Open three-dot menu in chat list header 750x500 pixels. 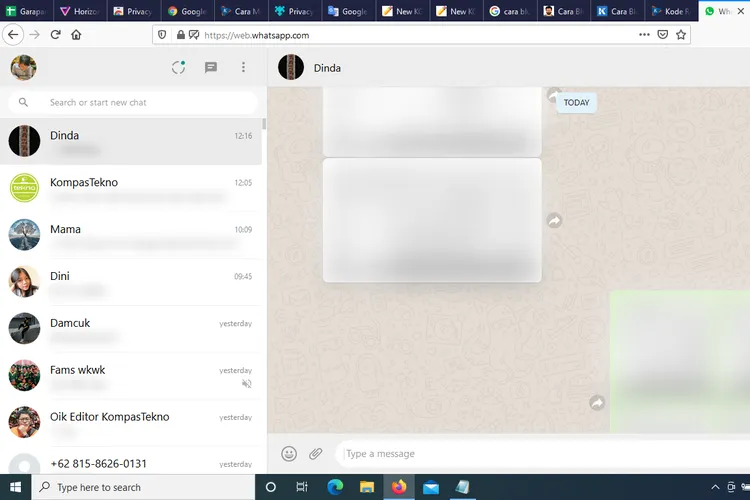243,68
